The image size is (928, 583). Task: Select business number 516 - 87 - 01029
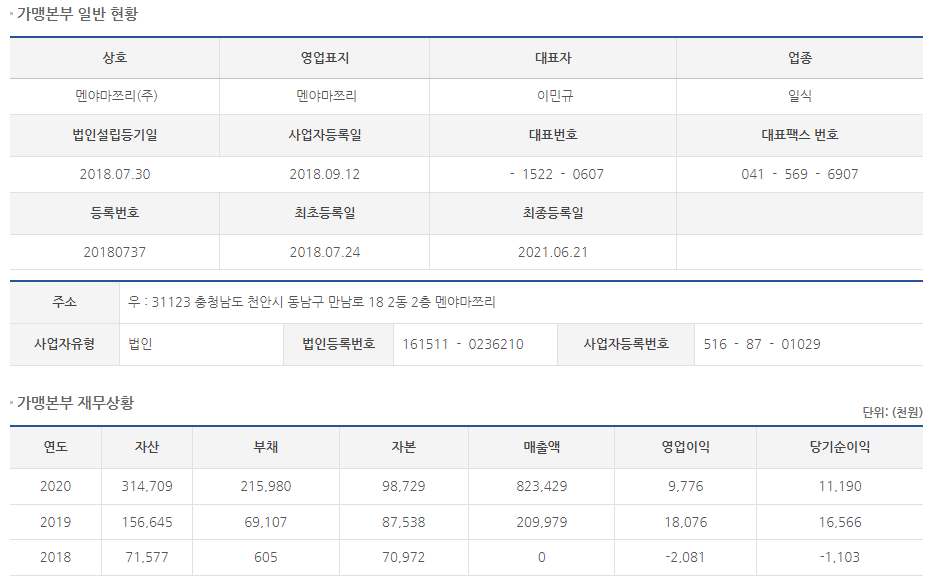pos(762,344)
